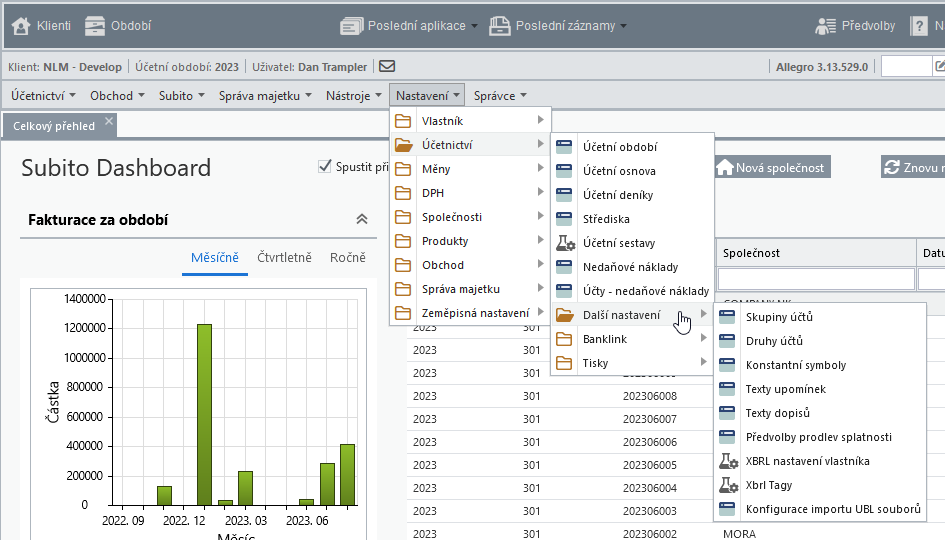The image size is (945, 540).
Task: Open the Obchod menu bar dropdown
Action: click(118, 95)
